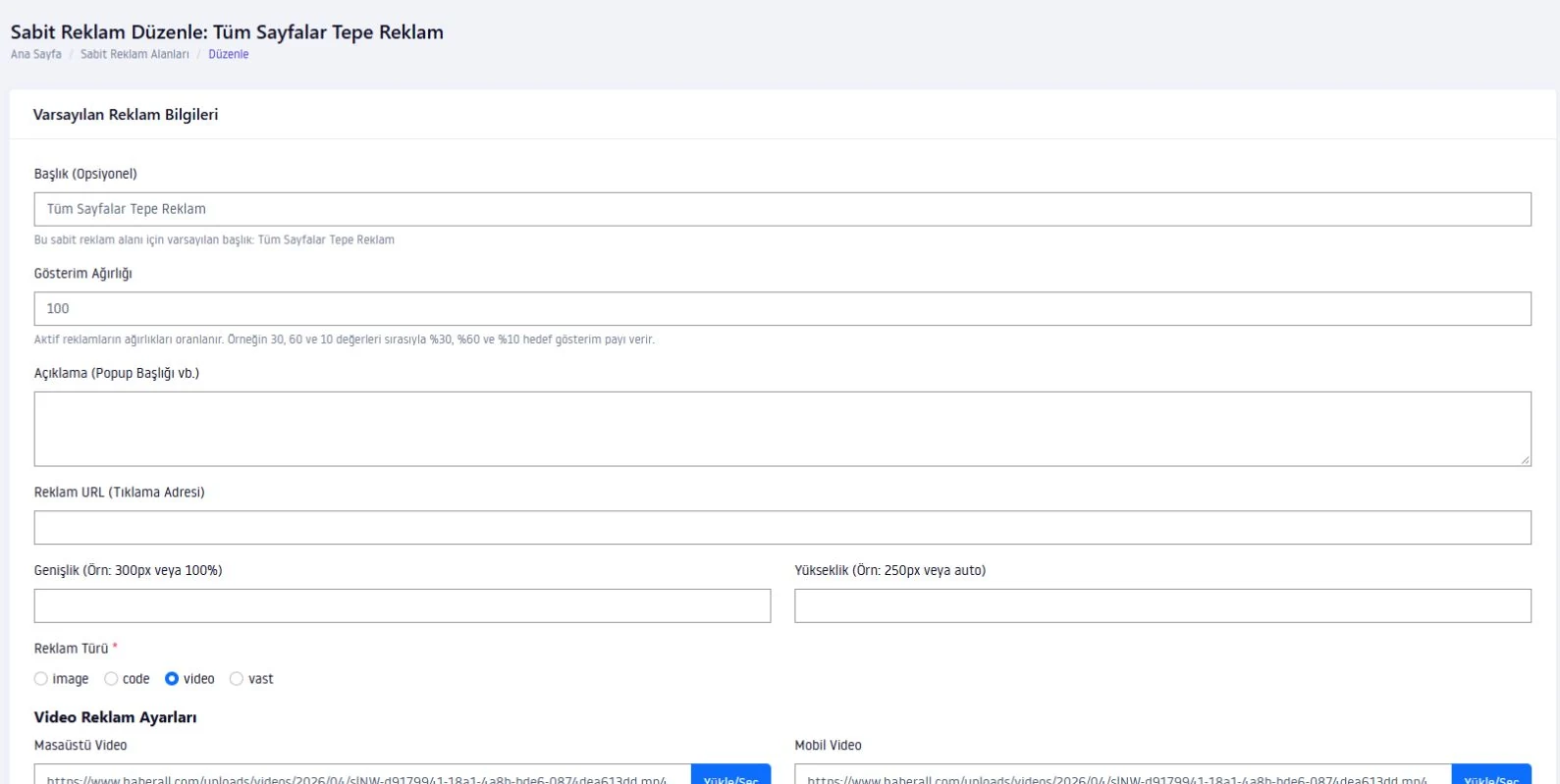Click the page title Sabit Reklam Düzenle

(227, 32)
